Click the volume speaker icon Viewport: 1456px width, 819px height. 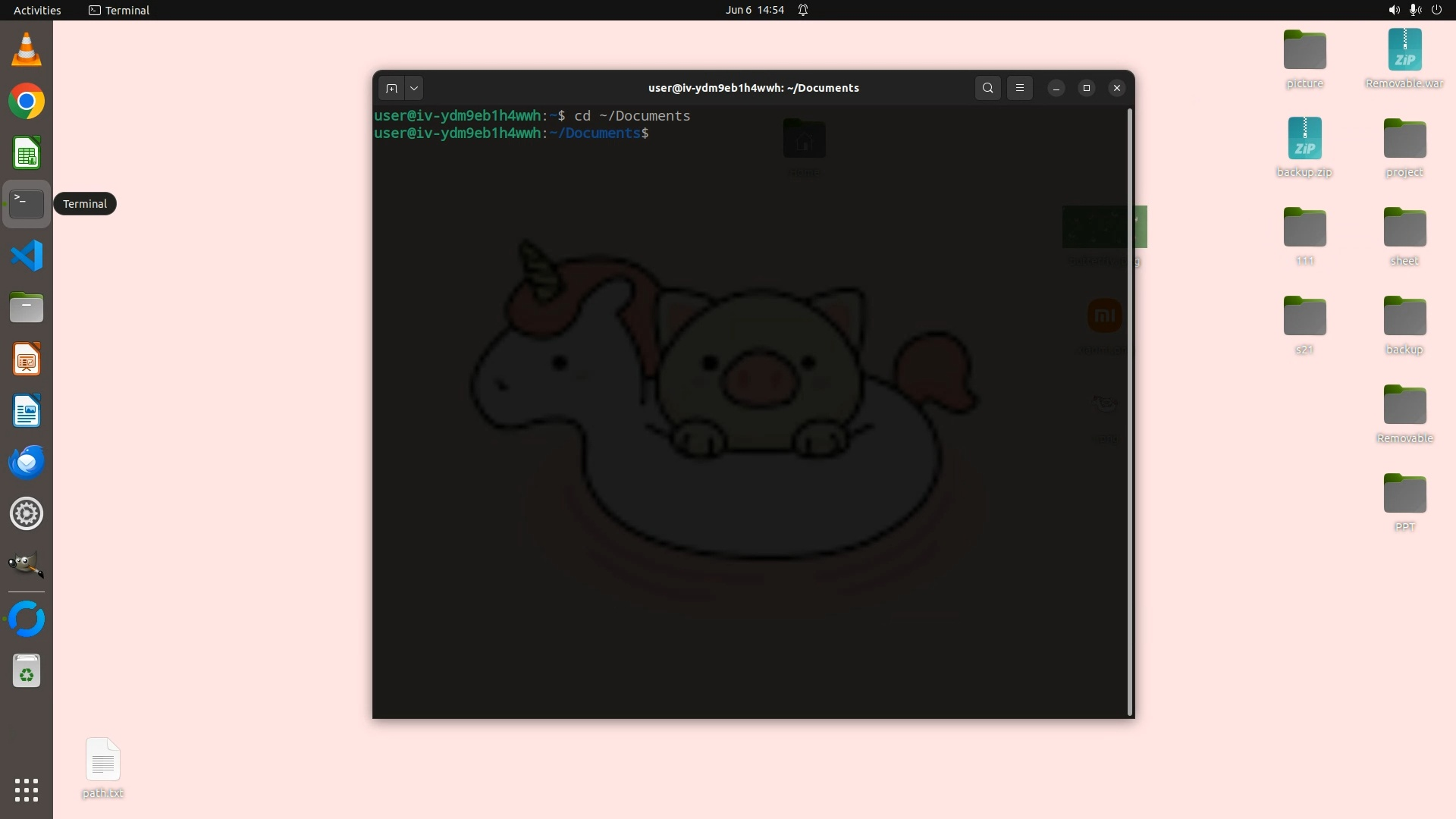tap(1394, 10)
